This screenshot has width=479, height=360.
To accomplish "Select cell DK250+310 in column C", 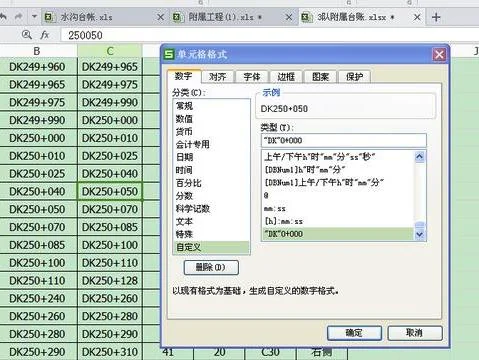I will tap(110, 352).
